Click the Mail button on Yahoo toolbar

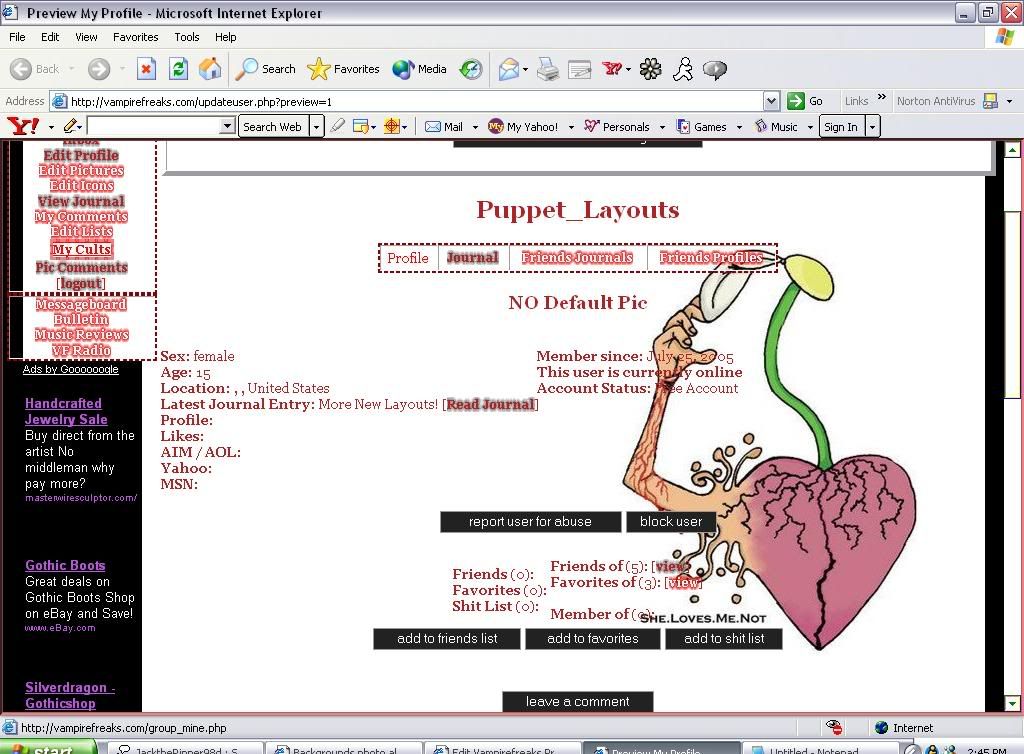[x=444, y=127]
